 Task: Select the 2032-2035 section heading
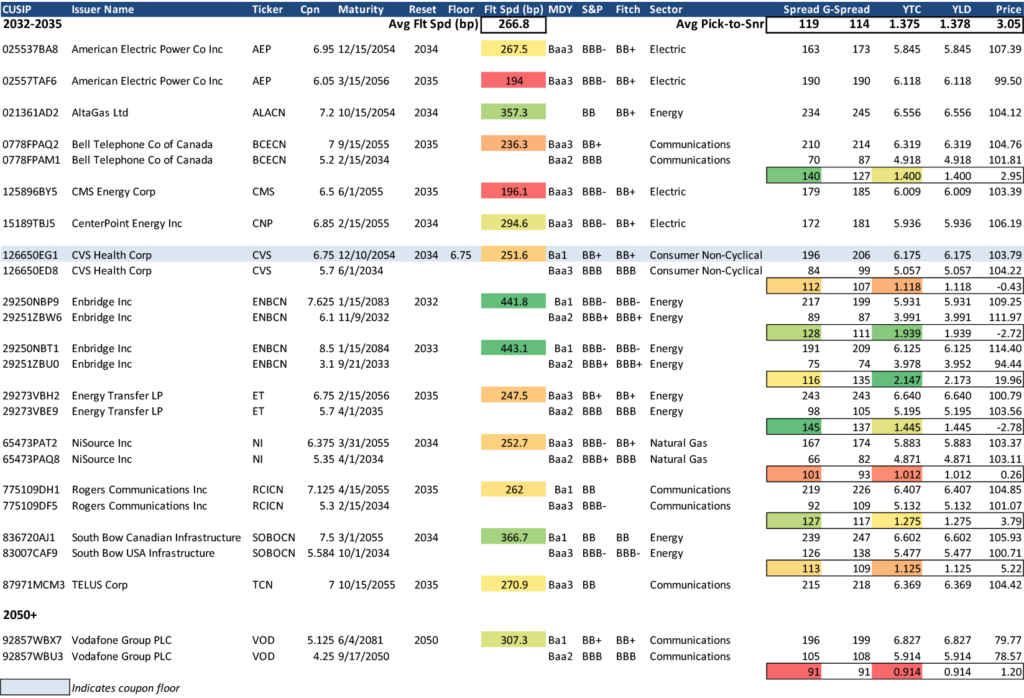[39, 24]
